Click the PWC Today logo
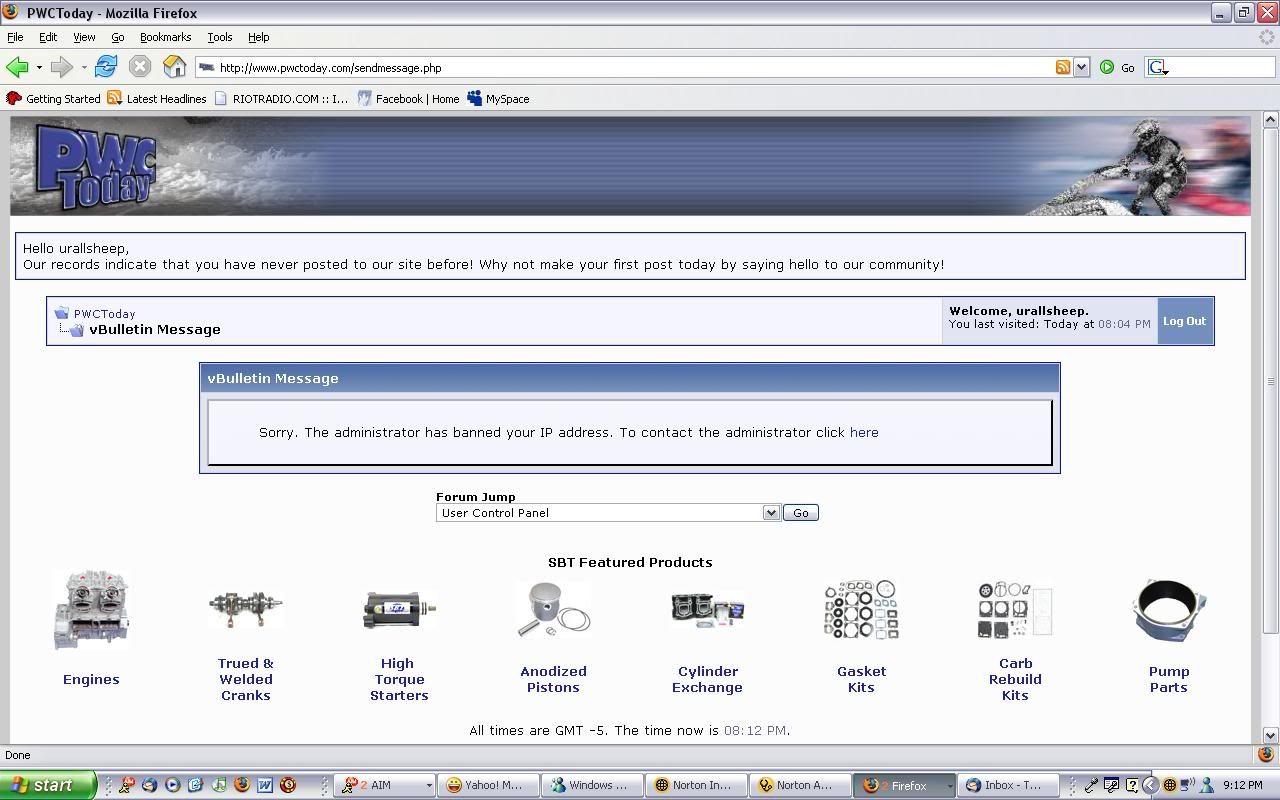The height and width of the screenshot is (800, 1280). click(x=96, y=166)
